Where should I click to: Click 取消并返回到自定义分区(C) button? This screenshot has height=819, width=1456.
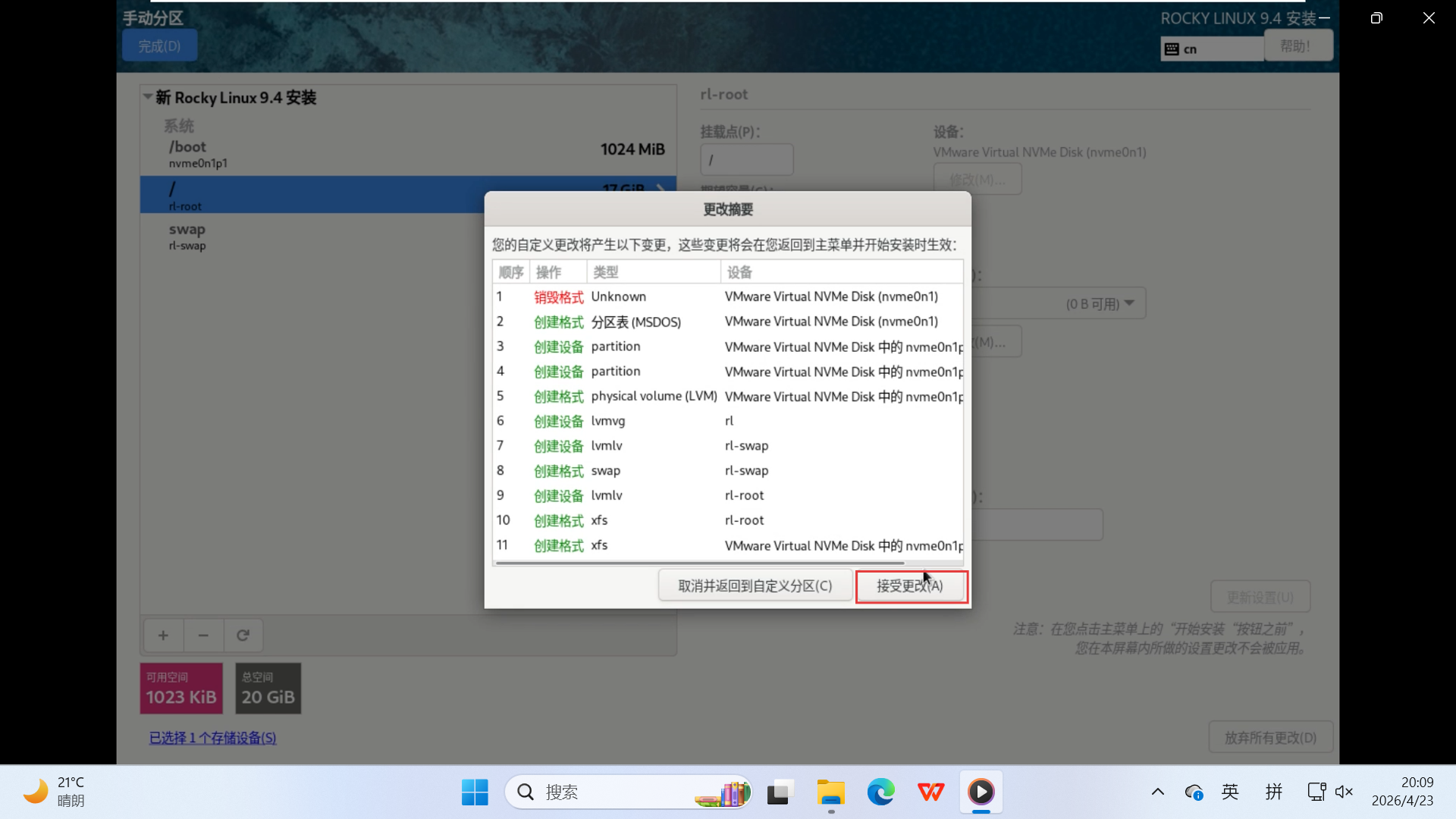click(755, 586)
